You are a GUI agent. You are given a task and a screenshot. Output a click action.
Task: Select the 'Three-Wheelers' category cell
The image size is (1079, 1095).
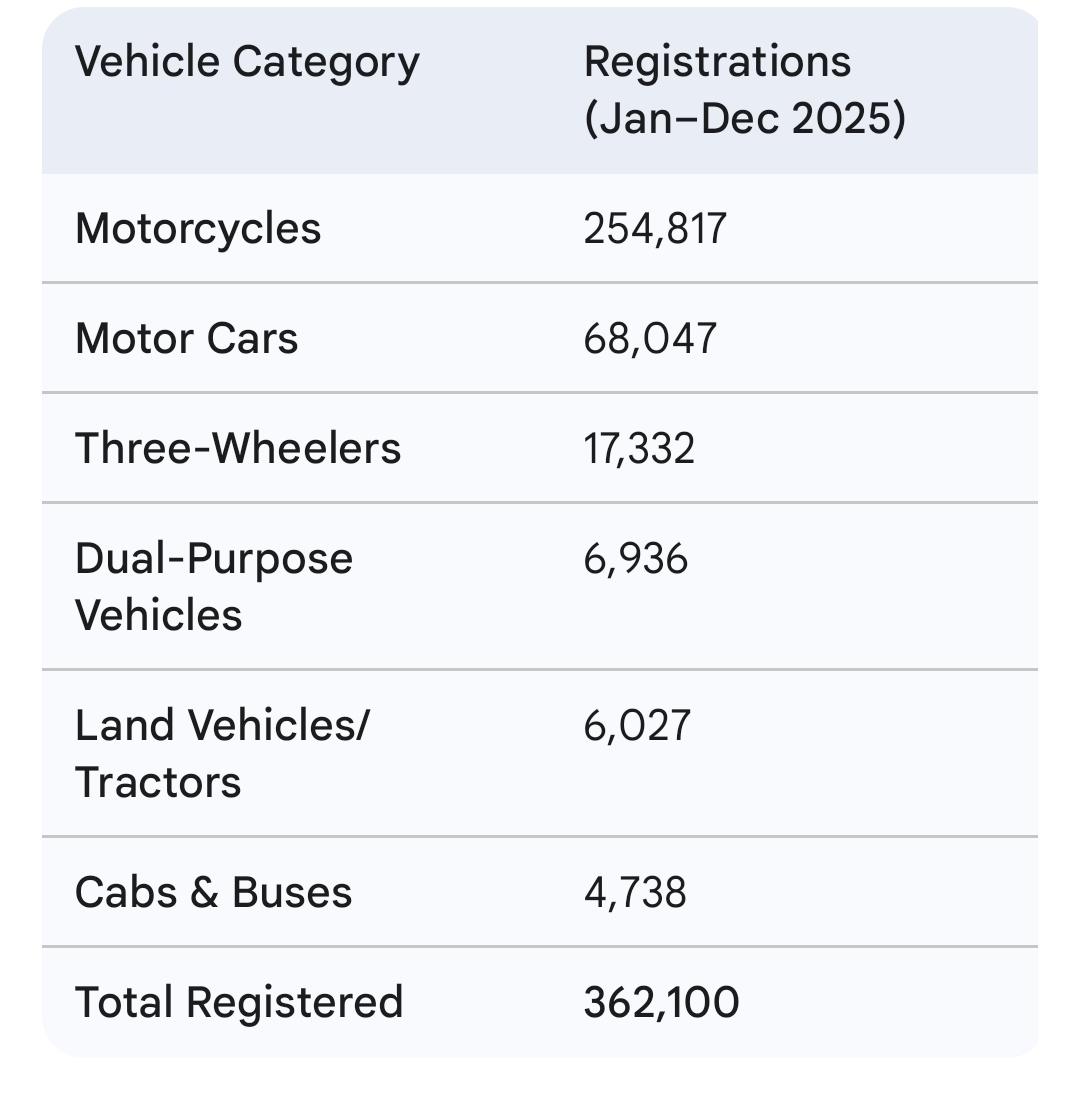click(x=238, y=447)
